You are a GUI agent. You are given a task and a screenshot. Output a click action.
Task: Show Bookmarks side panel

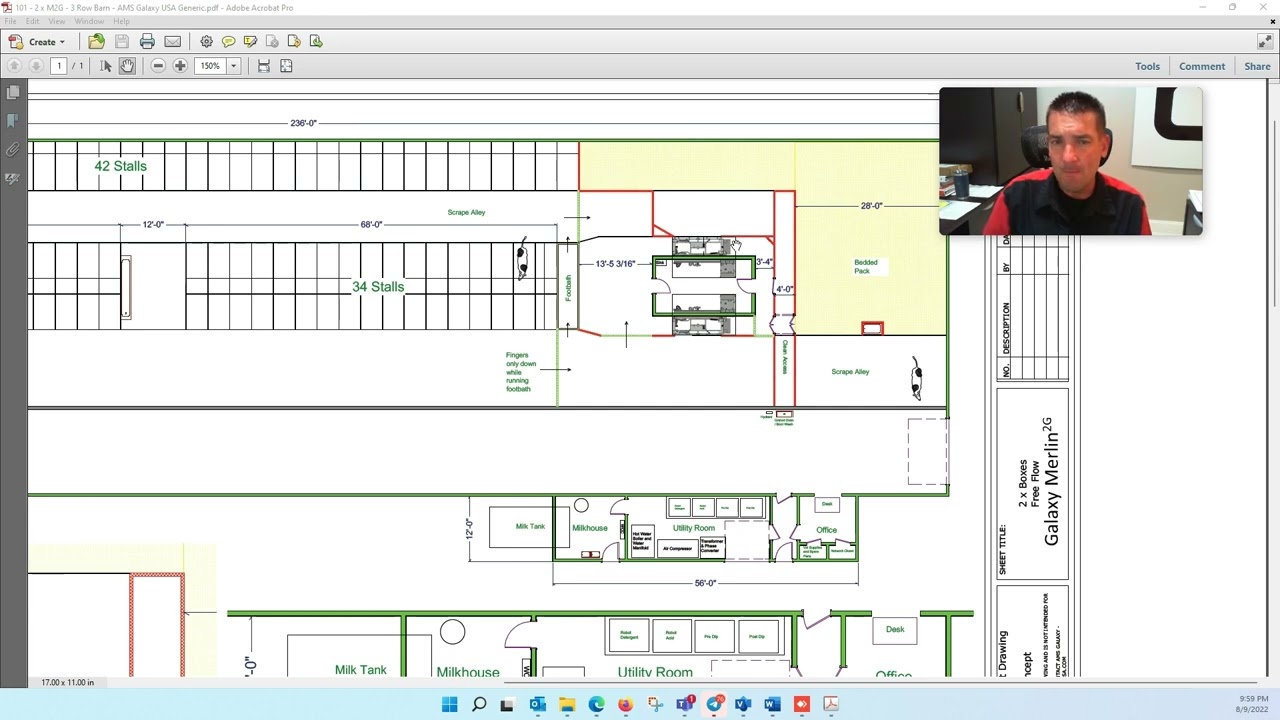pos(13,121)
